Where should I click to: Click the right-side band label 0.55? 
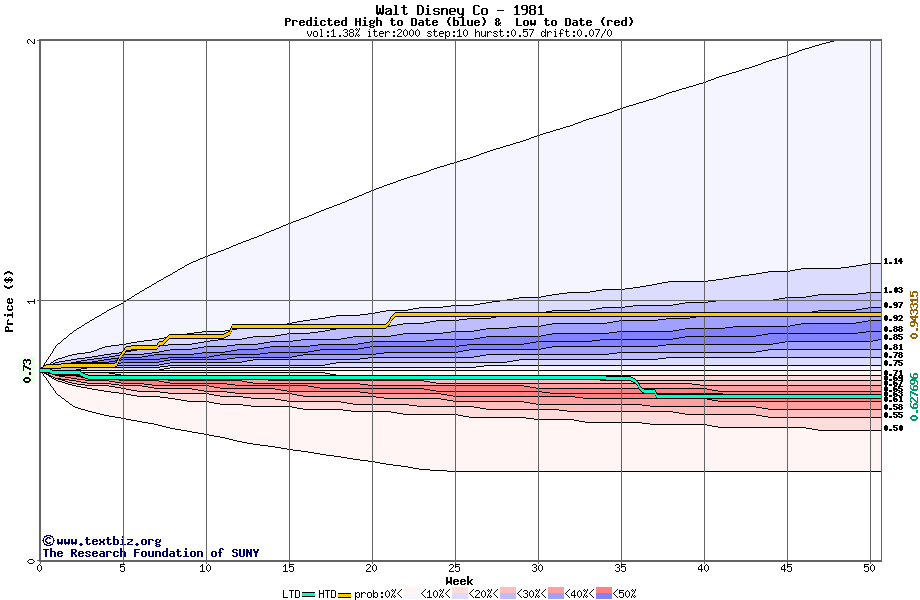coord(893,415)
